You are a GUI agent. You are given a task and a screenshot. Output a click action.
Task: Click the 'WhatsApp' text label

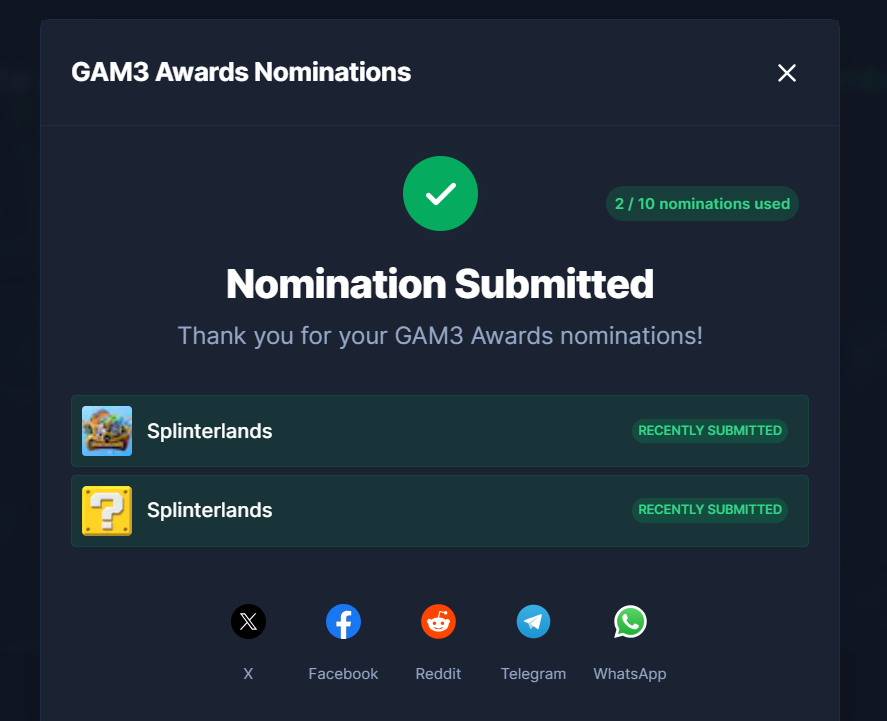point(630,674)
